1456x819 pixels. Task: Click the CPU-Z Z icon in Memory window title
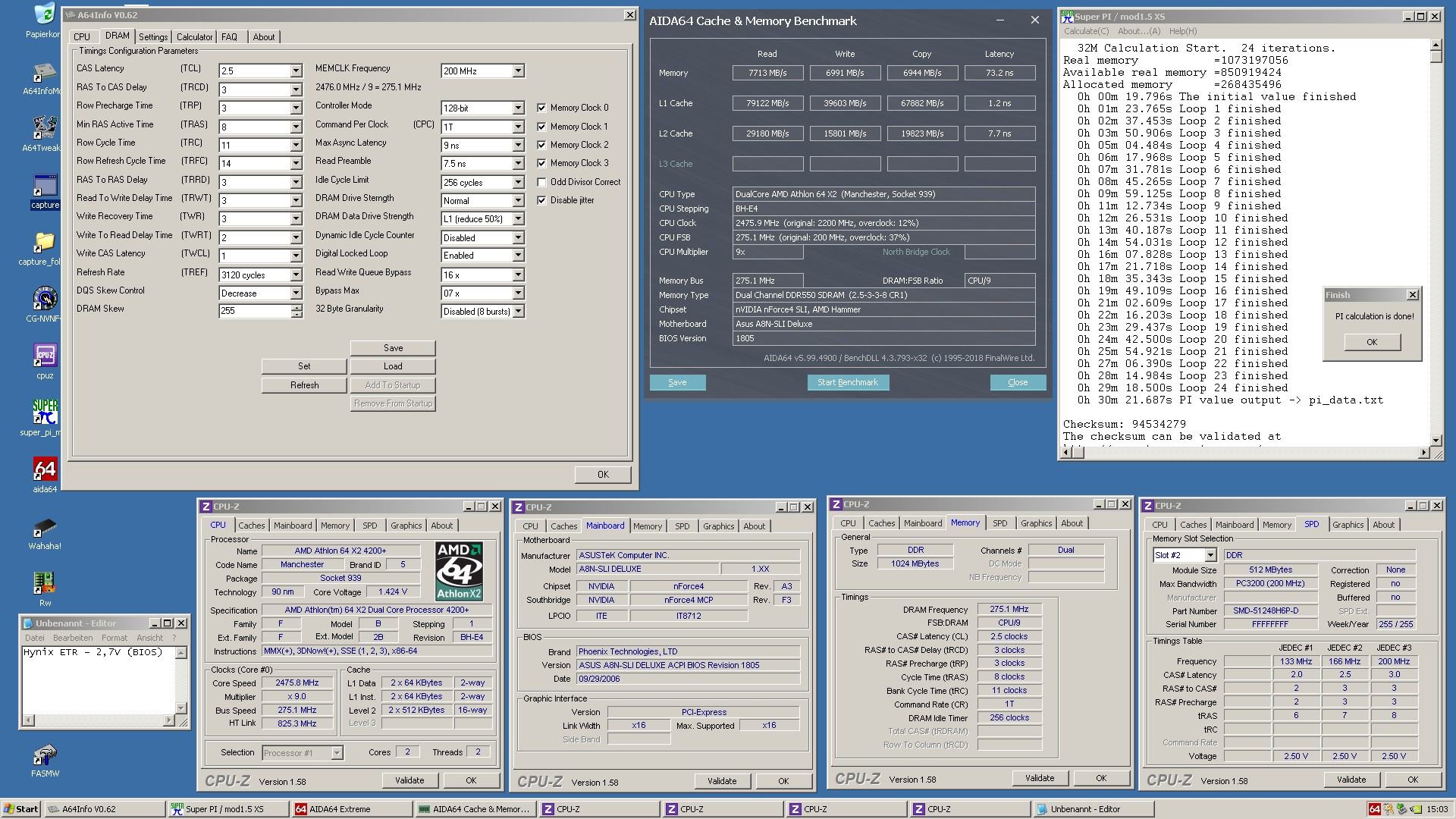point(836,504)
